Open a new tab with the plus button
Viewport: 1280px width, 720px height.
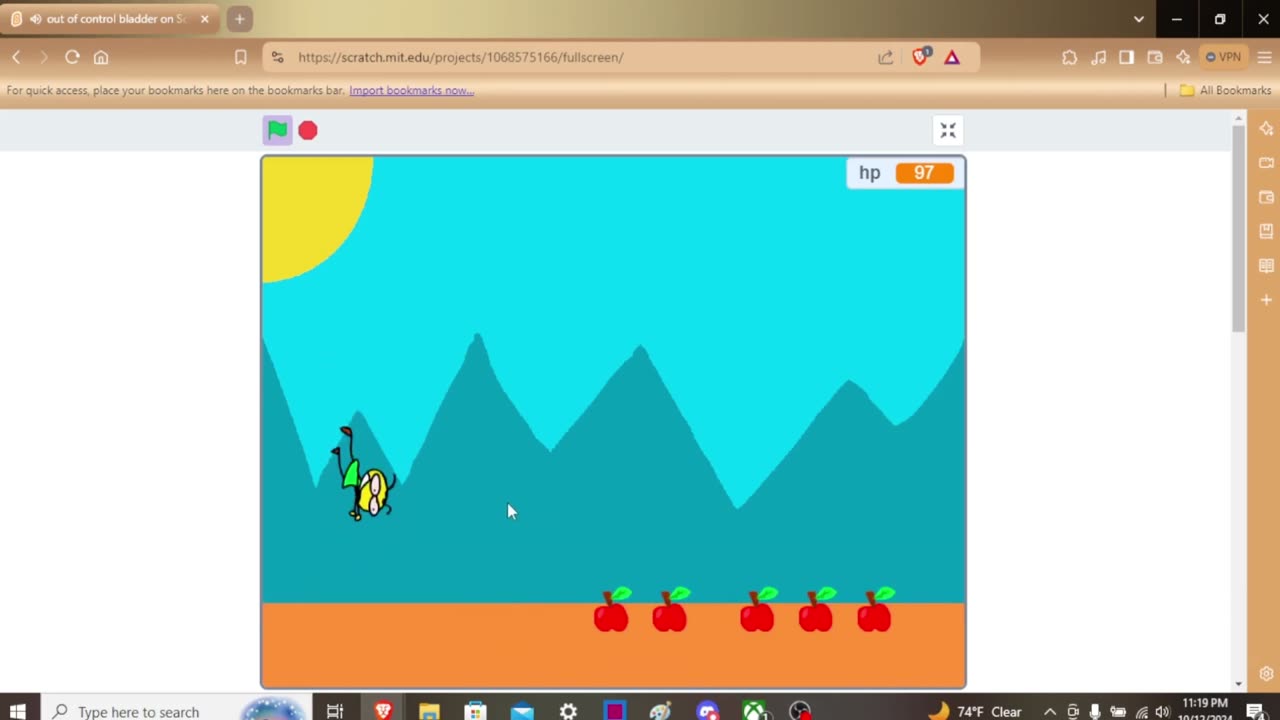tap(239, 19)
